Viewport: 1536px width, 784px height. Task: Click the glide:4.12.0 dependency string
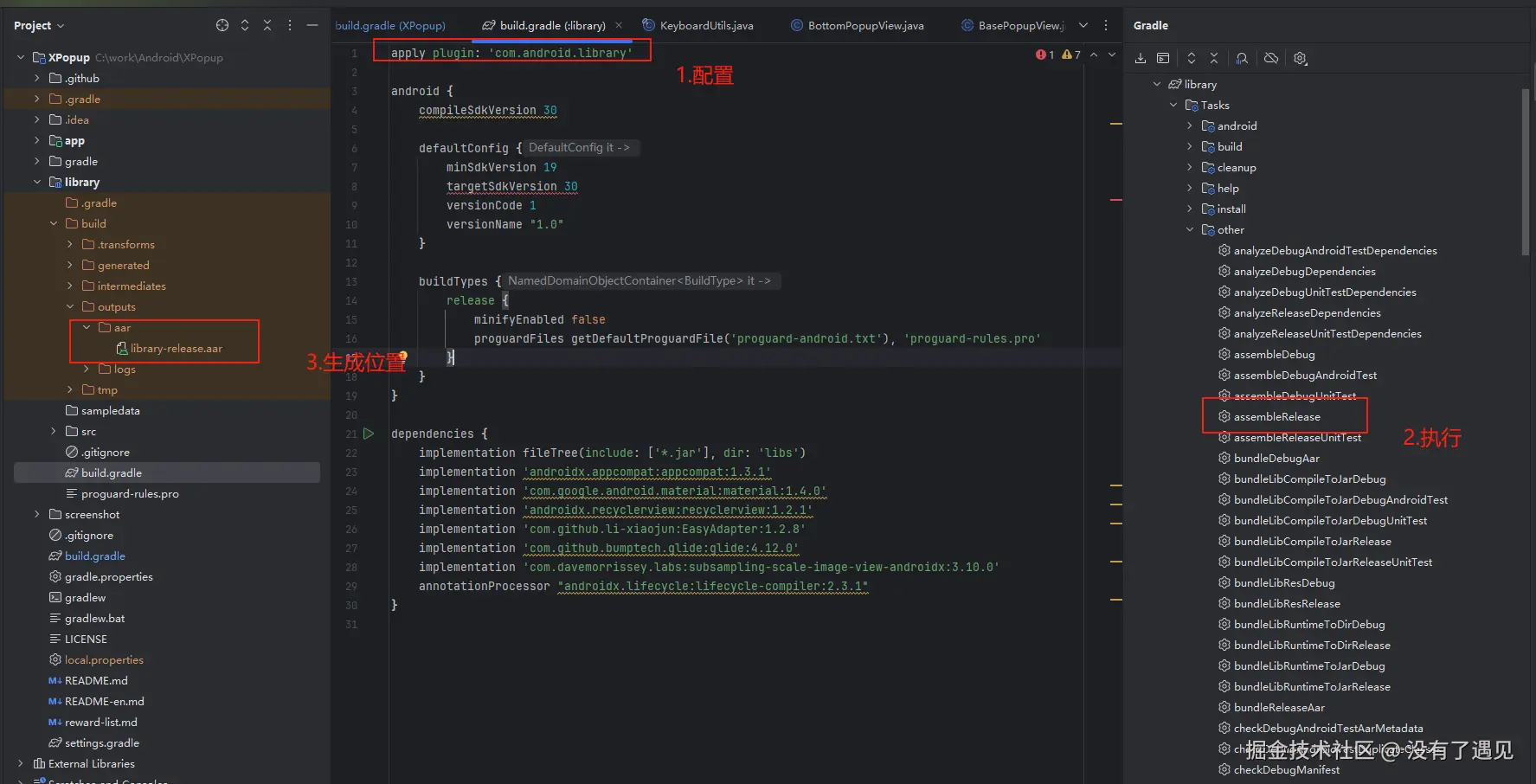point(661,548)
